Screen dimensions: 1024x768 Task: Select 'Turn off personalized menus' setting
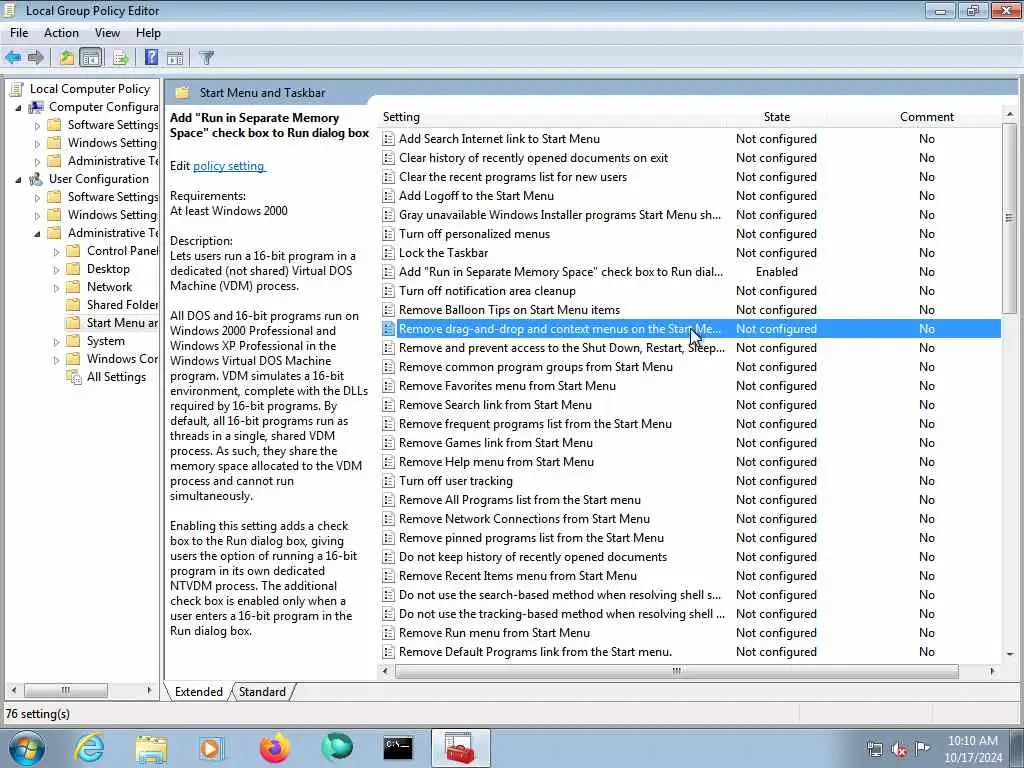(691, 234)
